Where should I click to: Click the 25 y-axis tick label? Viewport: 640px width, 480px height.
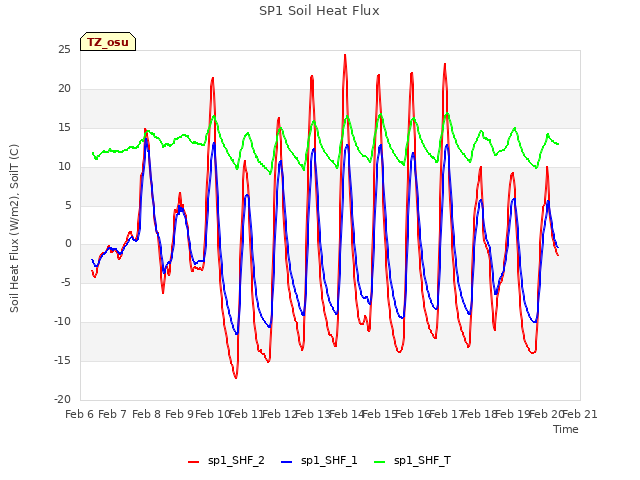(64, 50)
